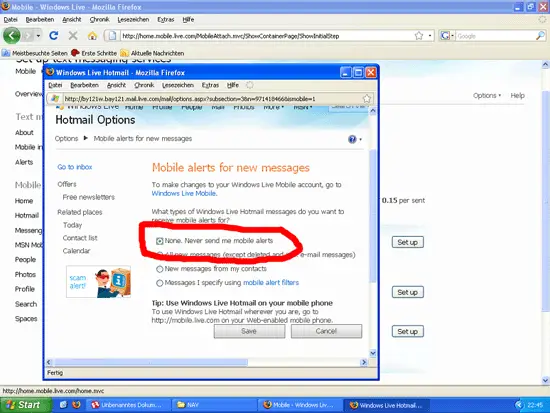Image resolution: width=550 pixels, height=413 pixels.
Task: Click the Save button
Action: click(249, 331)
